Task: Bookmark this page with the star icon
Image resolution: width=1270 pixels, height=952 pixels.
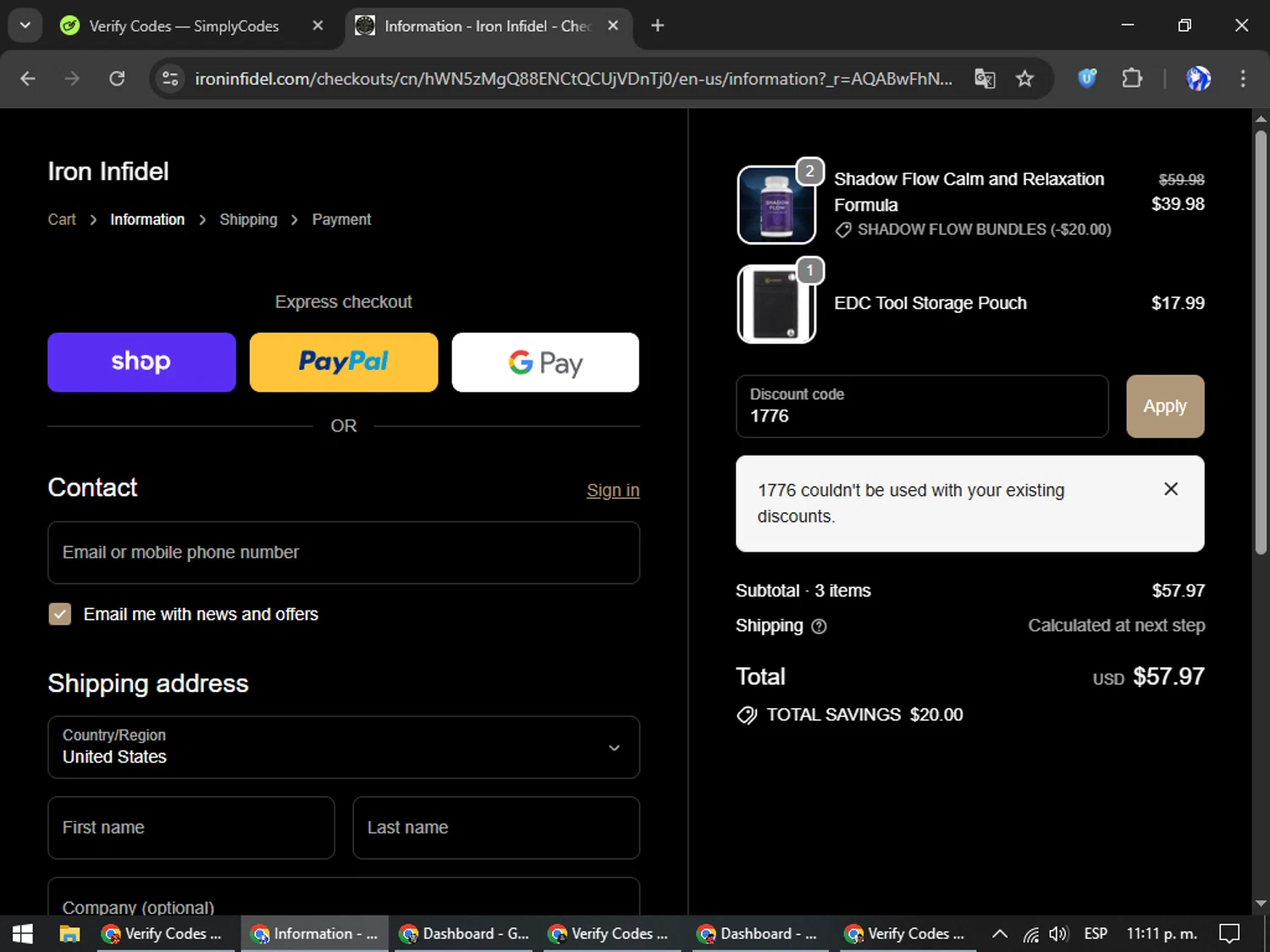Action: click(1024, 79)
